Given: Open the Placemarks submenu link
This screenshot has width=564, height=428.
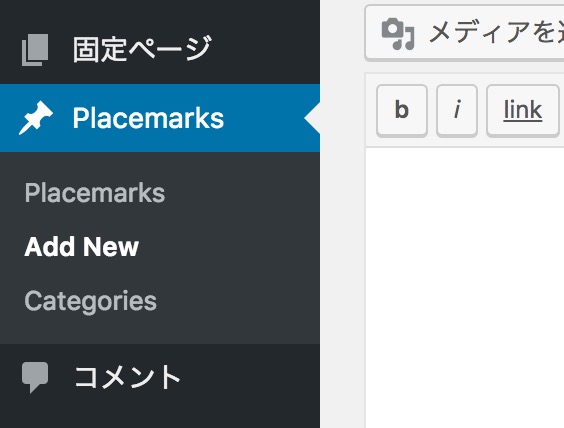Looking at the screenshot, I should 95,193.
